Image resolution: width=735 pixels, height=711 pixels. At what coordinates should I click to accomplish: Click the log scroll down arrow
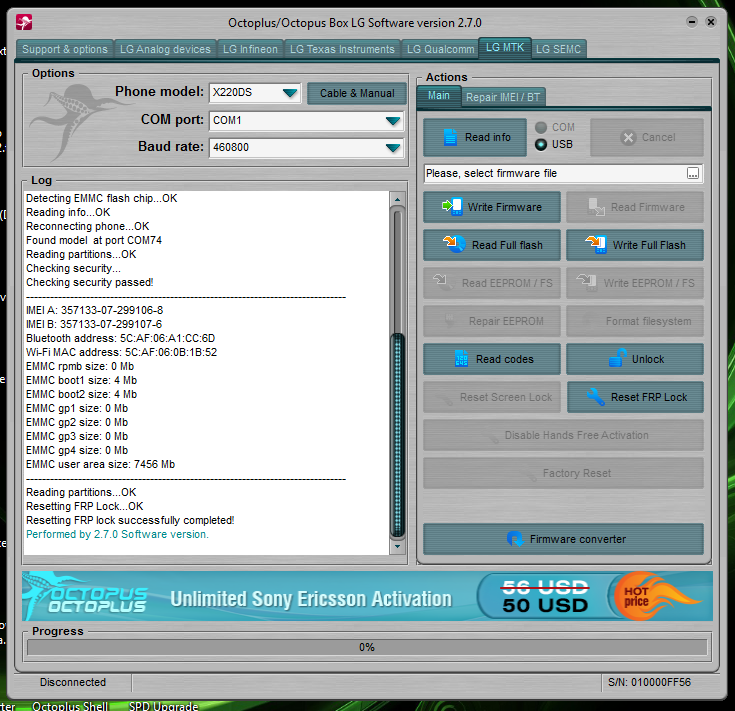tap(398, 546)
